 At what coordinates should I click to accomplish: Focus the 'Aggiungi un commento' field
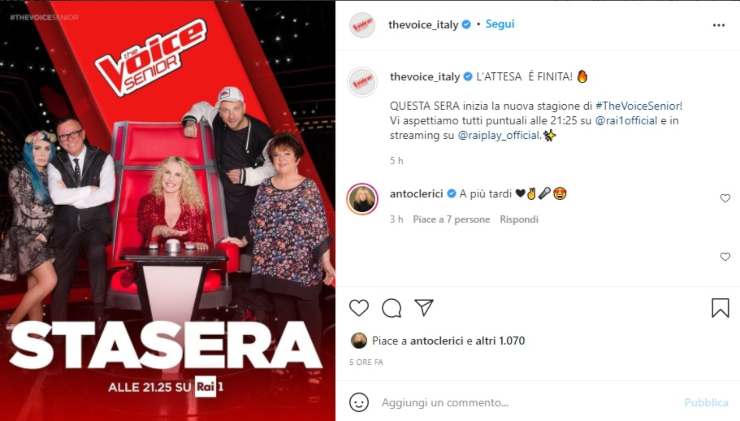(524, 403)
